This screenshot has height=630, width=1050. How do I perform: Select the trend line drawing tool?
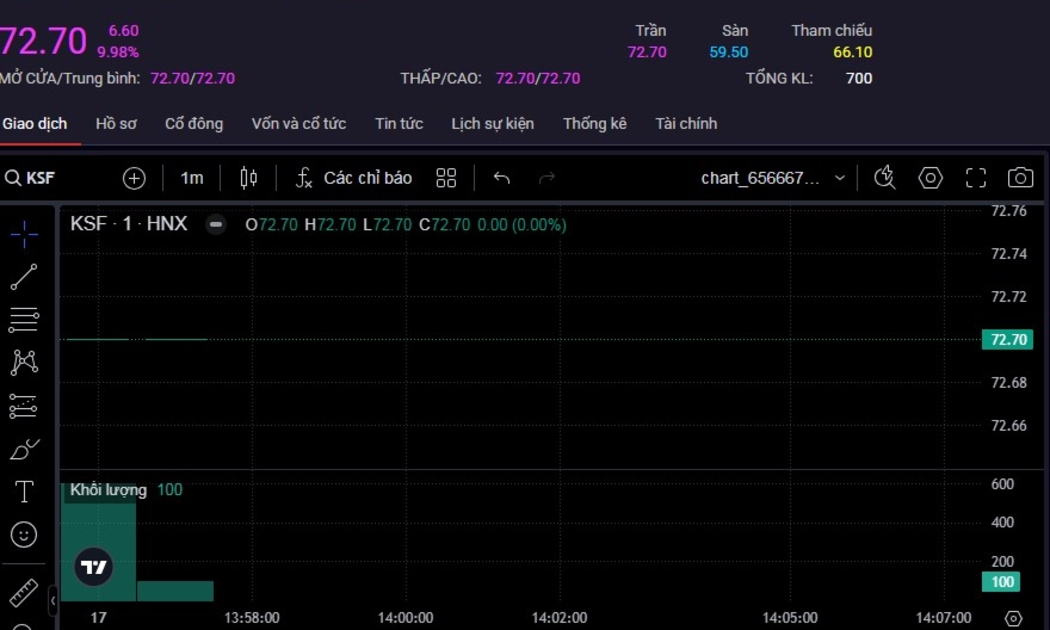[24, 277]
